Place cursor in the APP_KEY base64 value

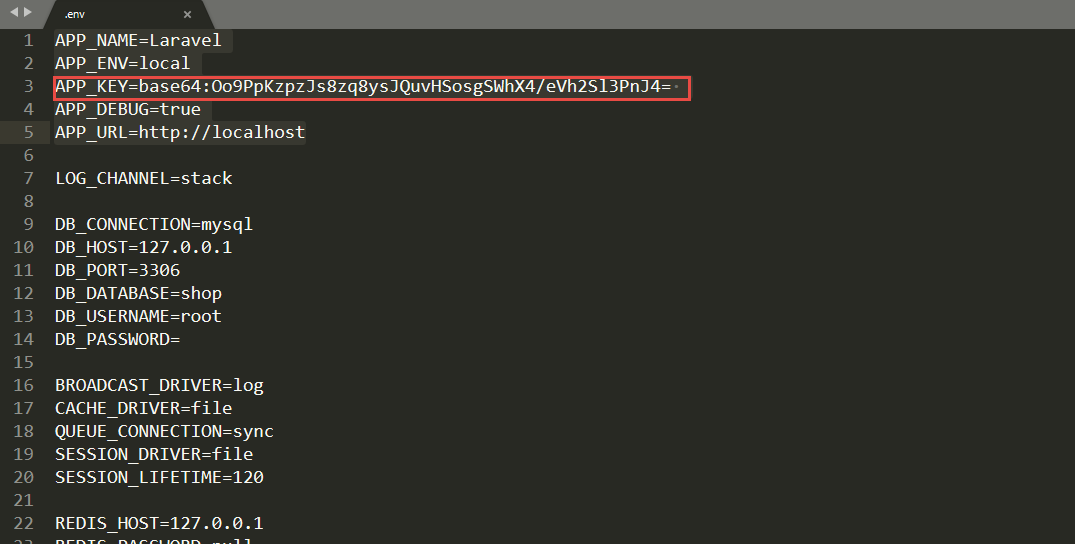click(x=400, y=87)
